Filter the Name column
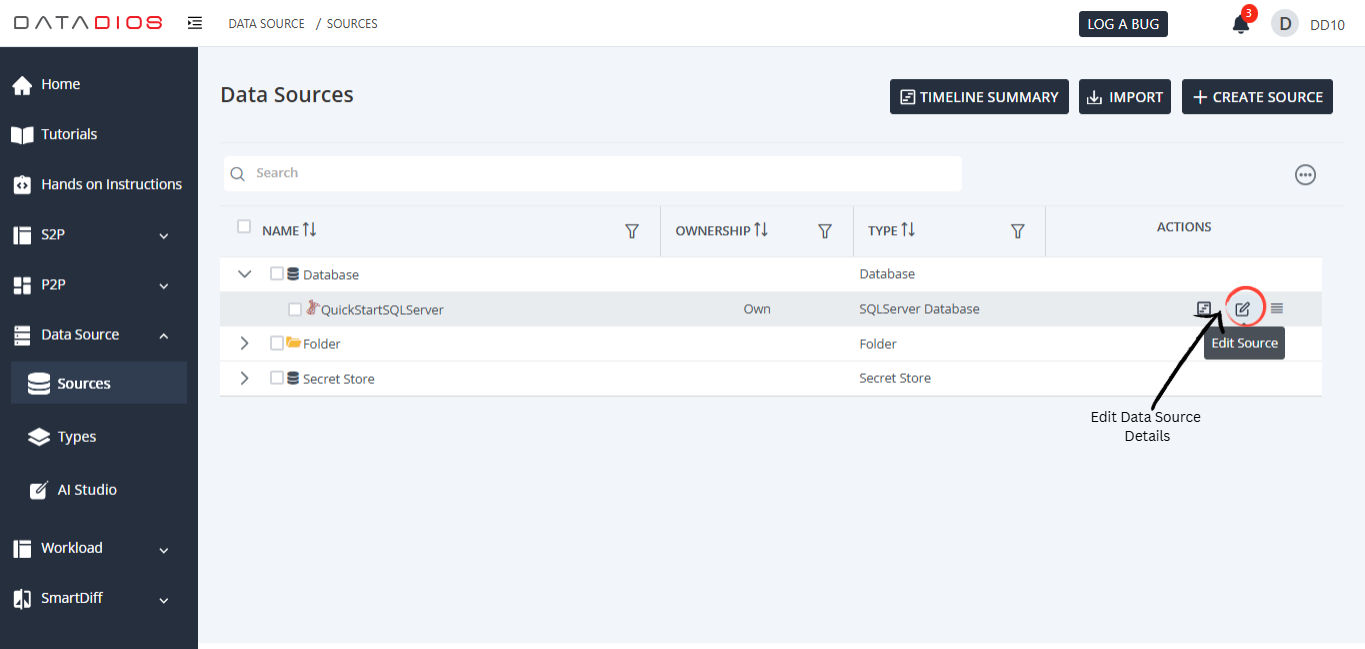This screenshot has width=1365, height=649. click(632, 231)
